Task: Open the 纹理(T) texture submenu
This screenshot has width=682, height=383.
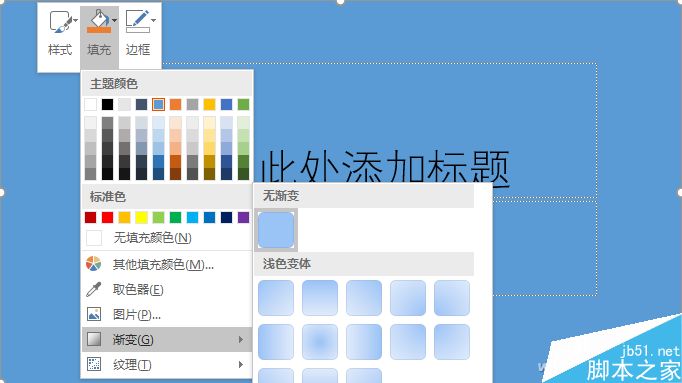Action: pos(167,364)
